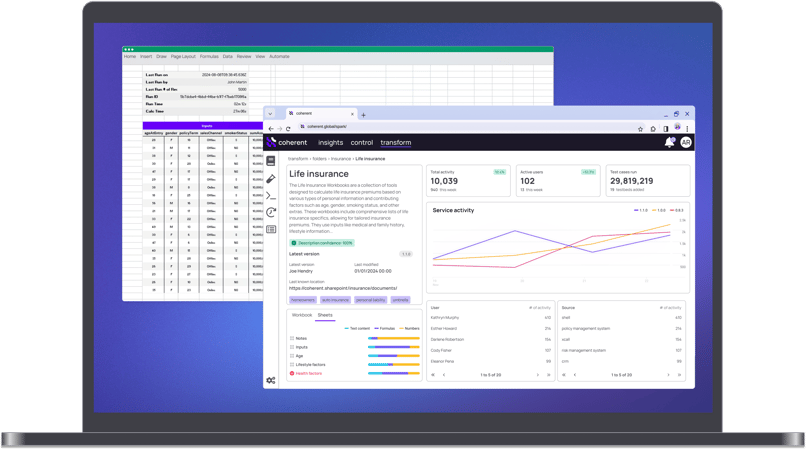This screenshot has height=449, width=806.
Task: Click the umbrella tag
Action: [x=400, y=300]
